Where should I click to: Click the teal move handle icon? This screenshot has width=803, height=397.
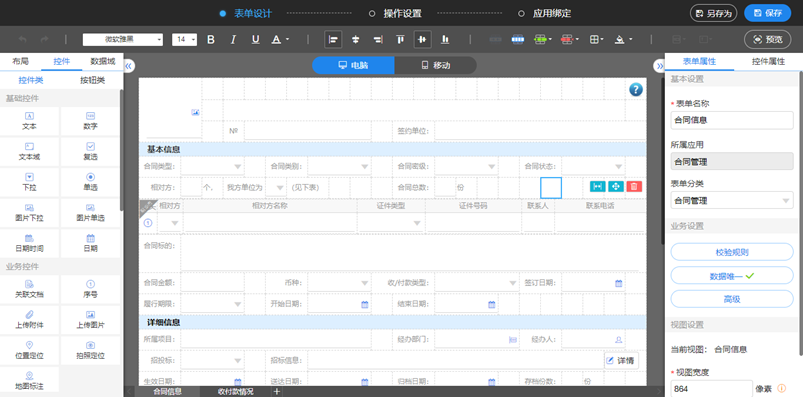click(x=616, y=186)
